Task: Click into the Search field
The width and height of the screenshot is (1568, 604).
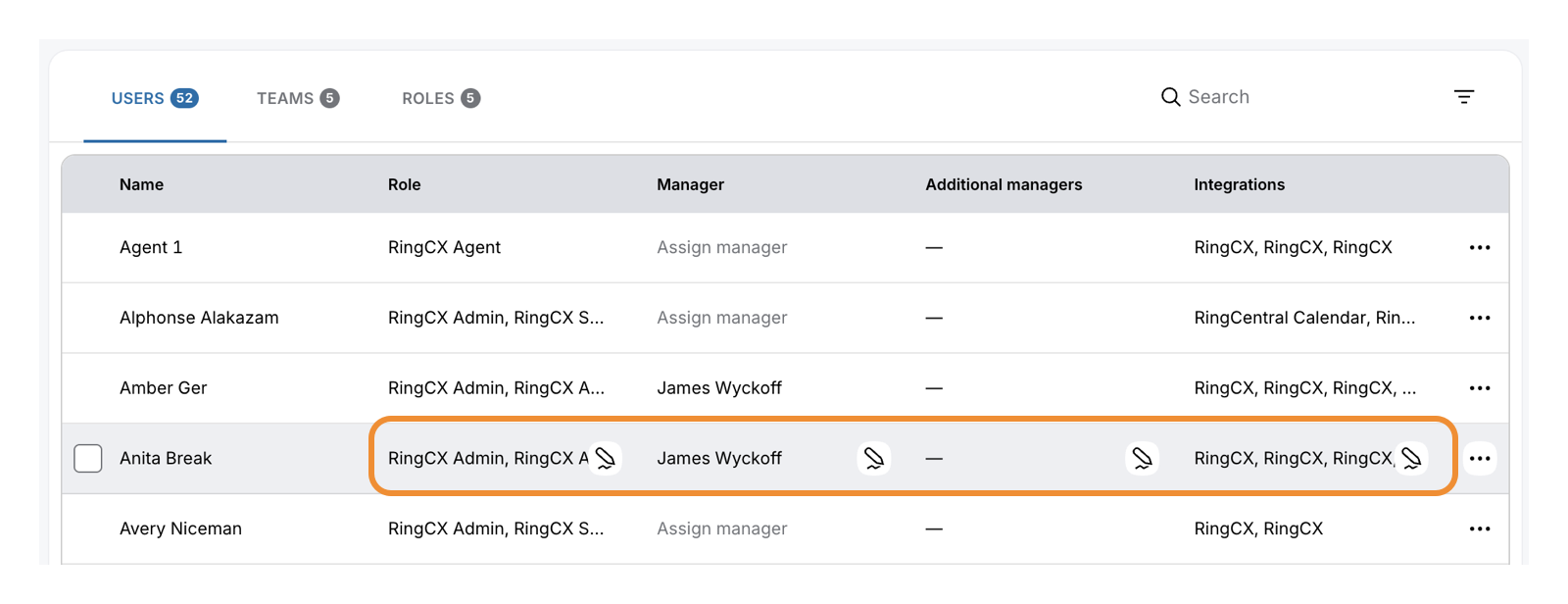Action: click(x=1274, y=97)
